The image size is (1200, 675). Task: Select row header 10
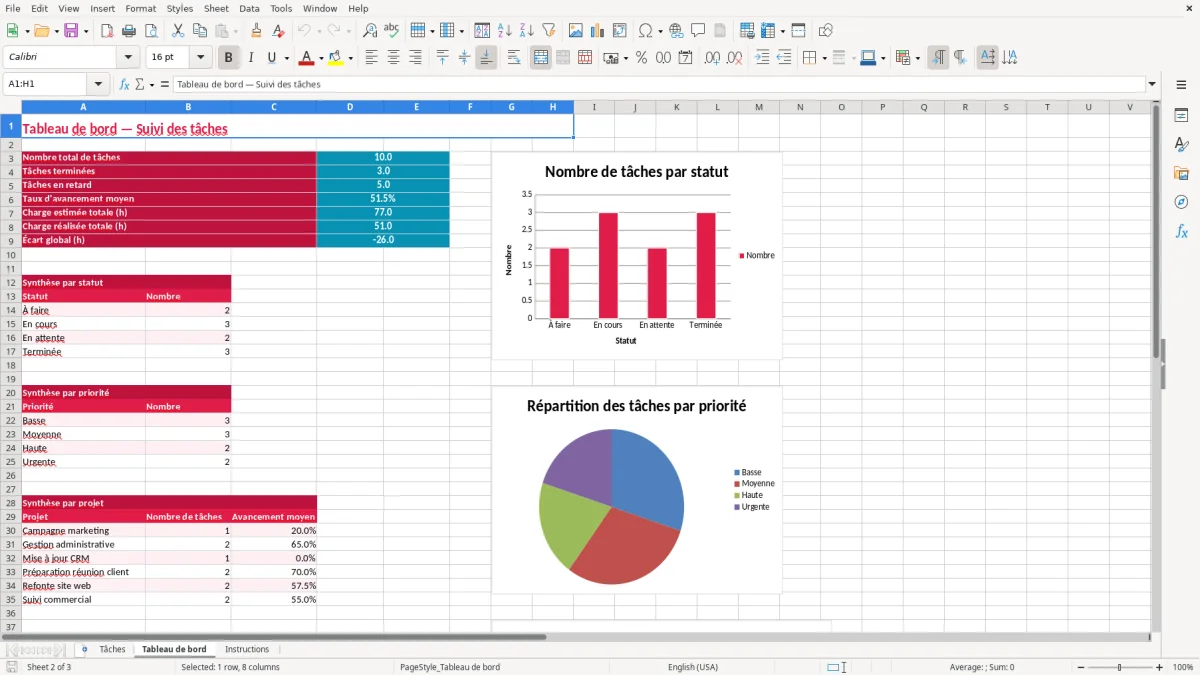click(x=11, y=255)
